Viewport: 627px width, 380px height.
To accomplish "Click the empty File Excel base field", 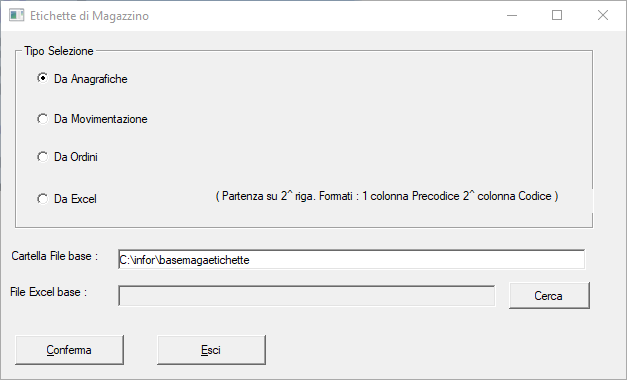I will click(x=307, y=296).
